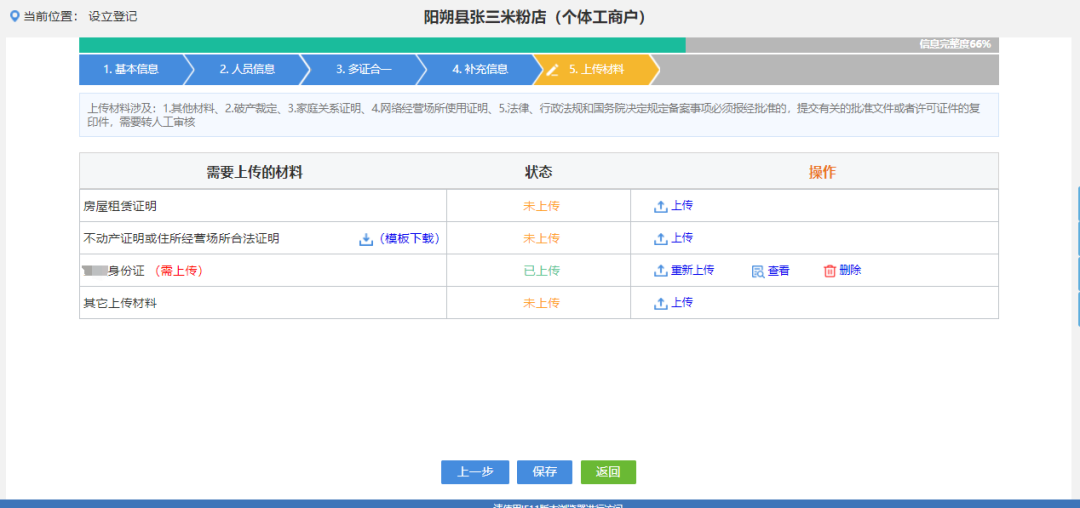This screenshot has height=508, width=1080.
Task: Click the template download arrow icon
Action: (x=366, y=239)
